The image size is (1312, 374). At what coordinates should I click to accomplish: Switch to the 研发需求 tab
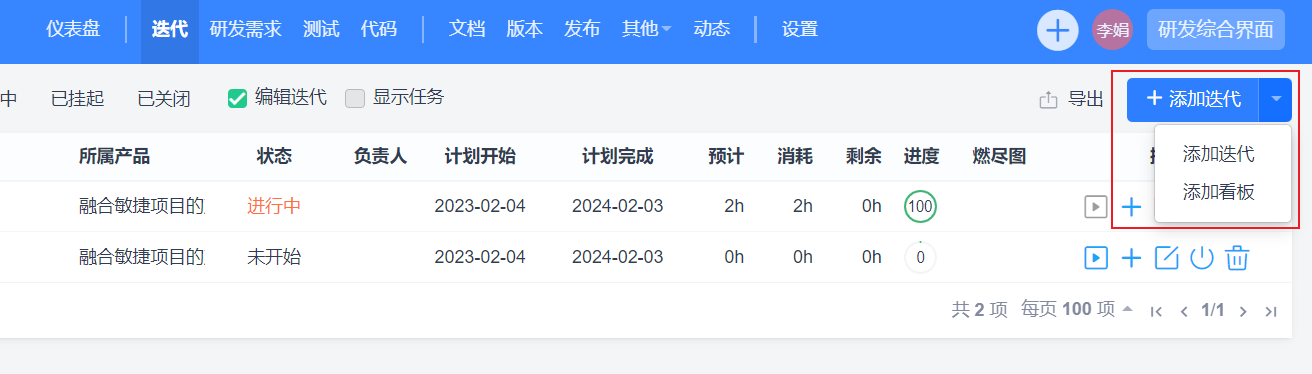(x=247, y=30)
